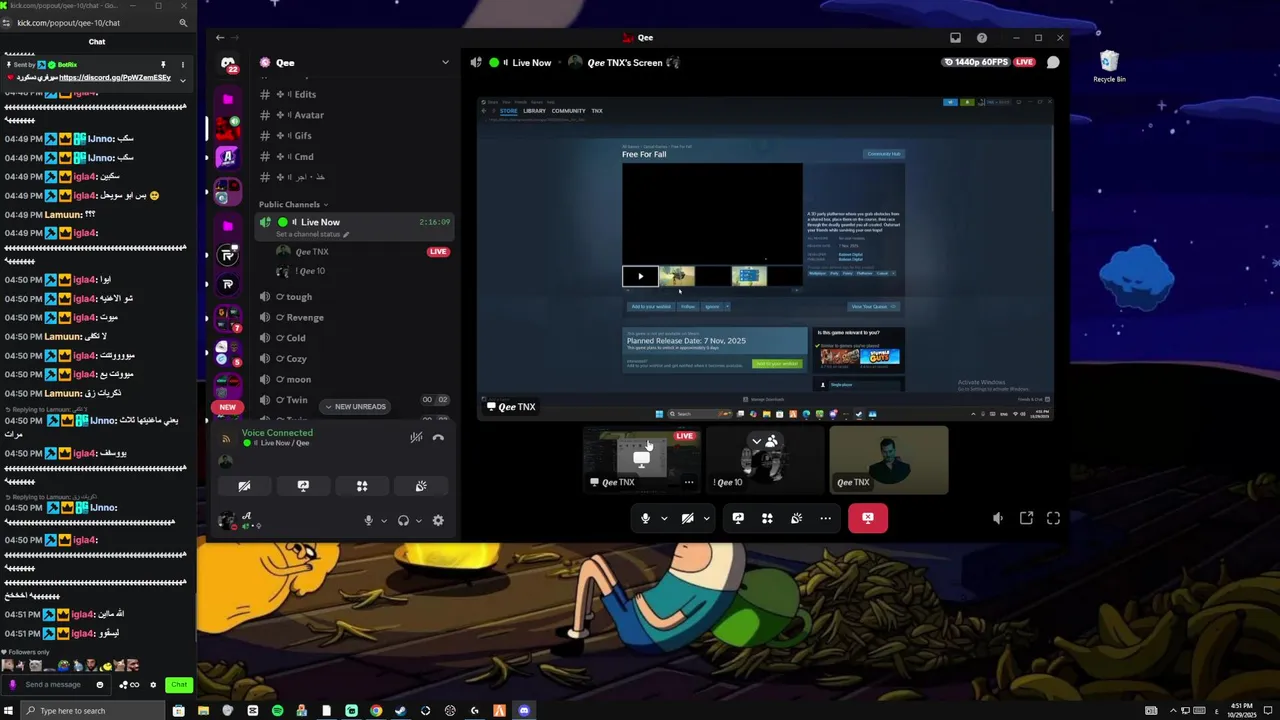Open Discord help question mark icon
This screenshot has width=1280, height=720.
(982, 38)
